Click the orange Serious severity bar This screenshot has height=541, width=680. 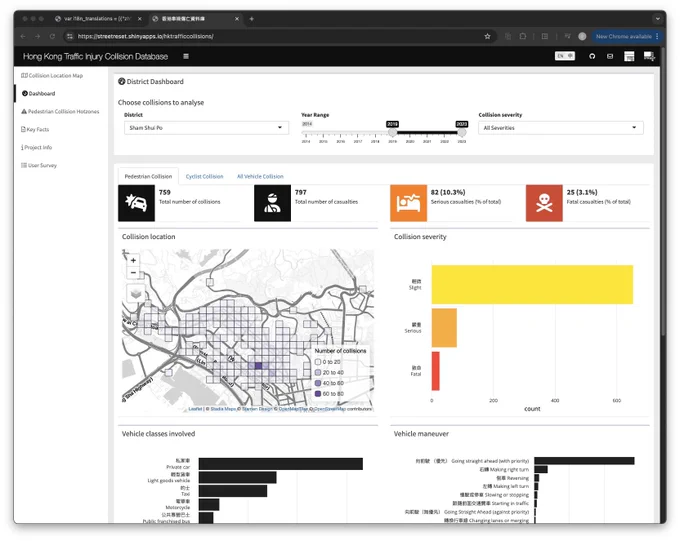444,328
